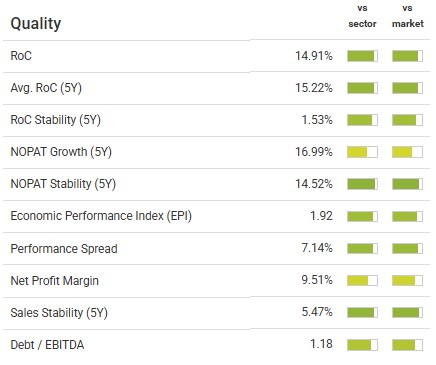Viewport: 436px width, 365px height.
Task: Select the Net Profit Margin label
Action: point(55,281)
